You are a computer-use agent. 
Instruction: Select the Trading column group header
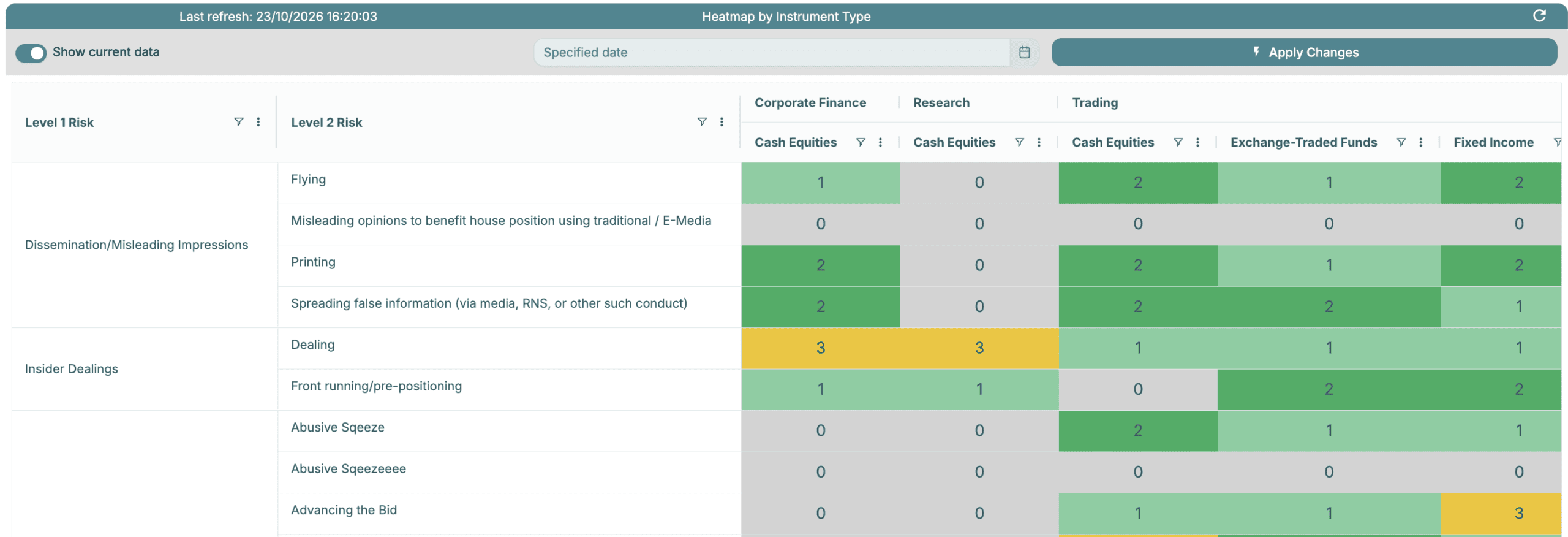coord(1095,102)
